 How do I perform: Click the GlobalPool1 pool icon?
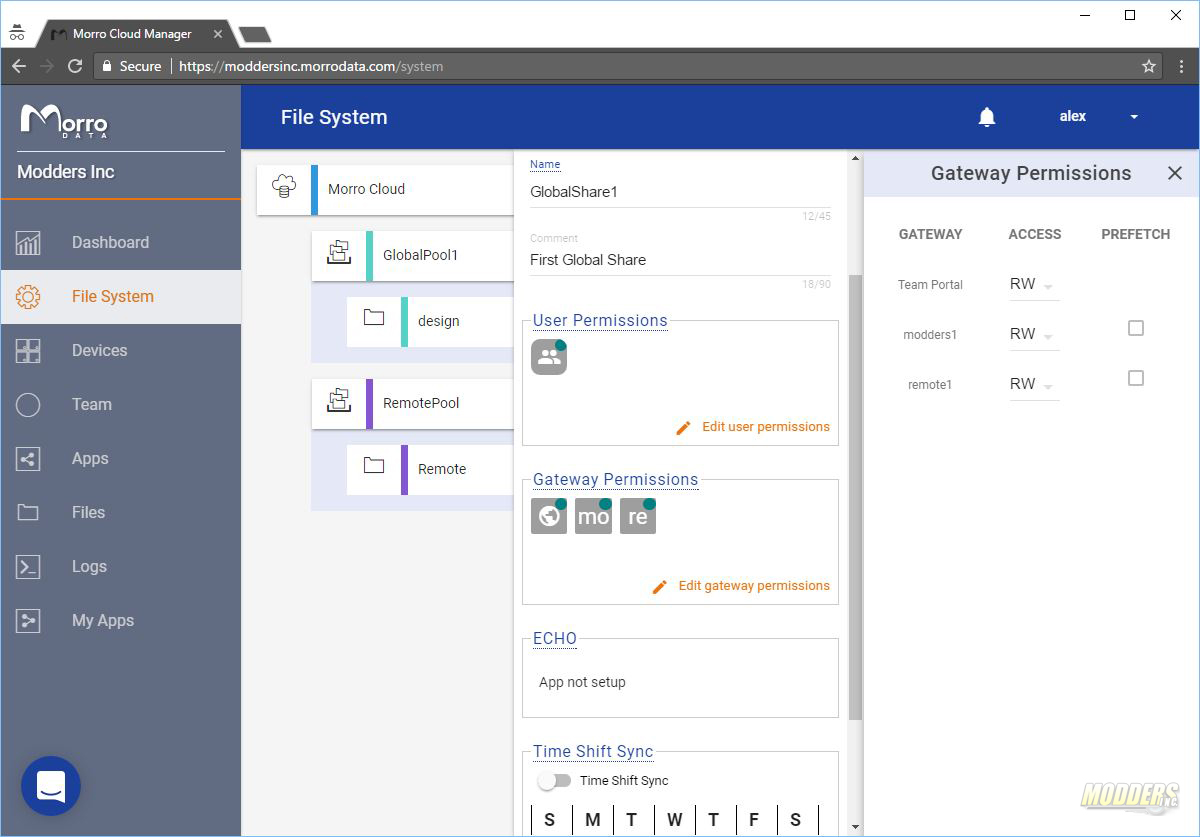click(339, 252)
